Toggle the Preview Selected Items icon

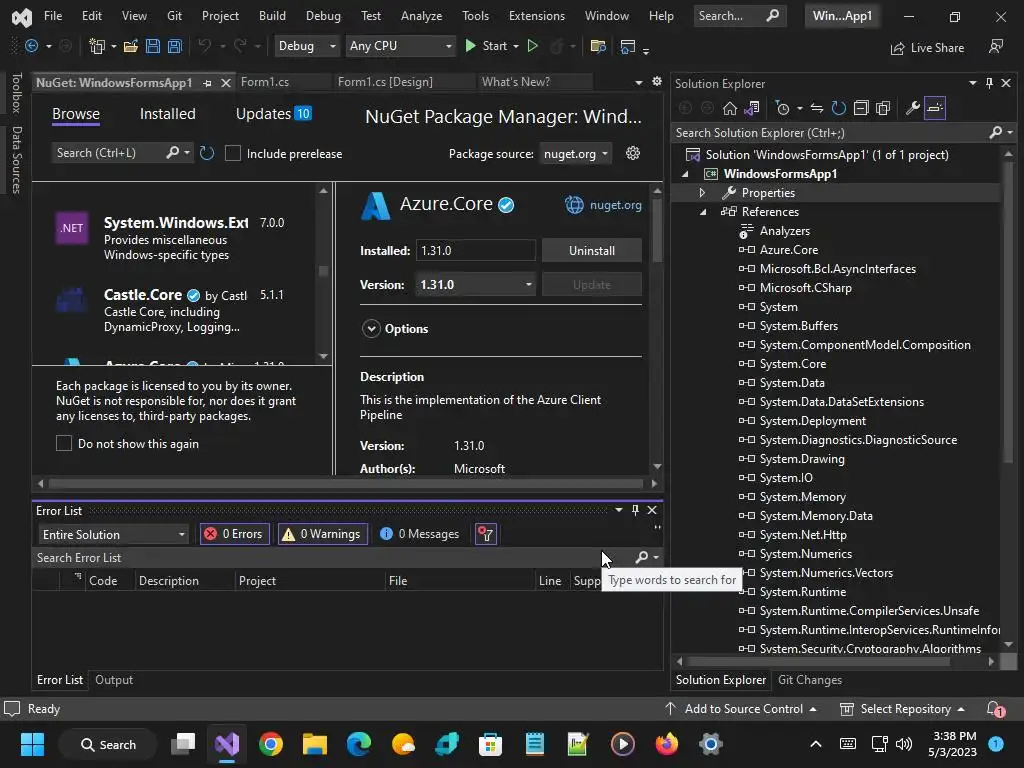(935, 108)
